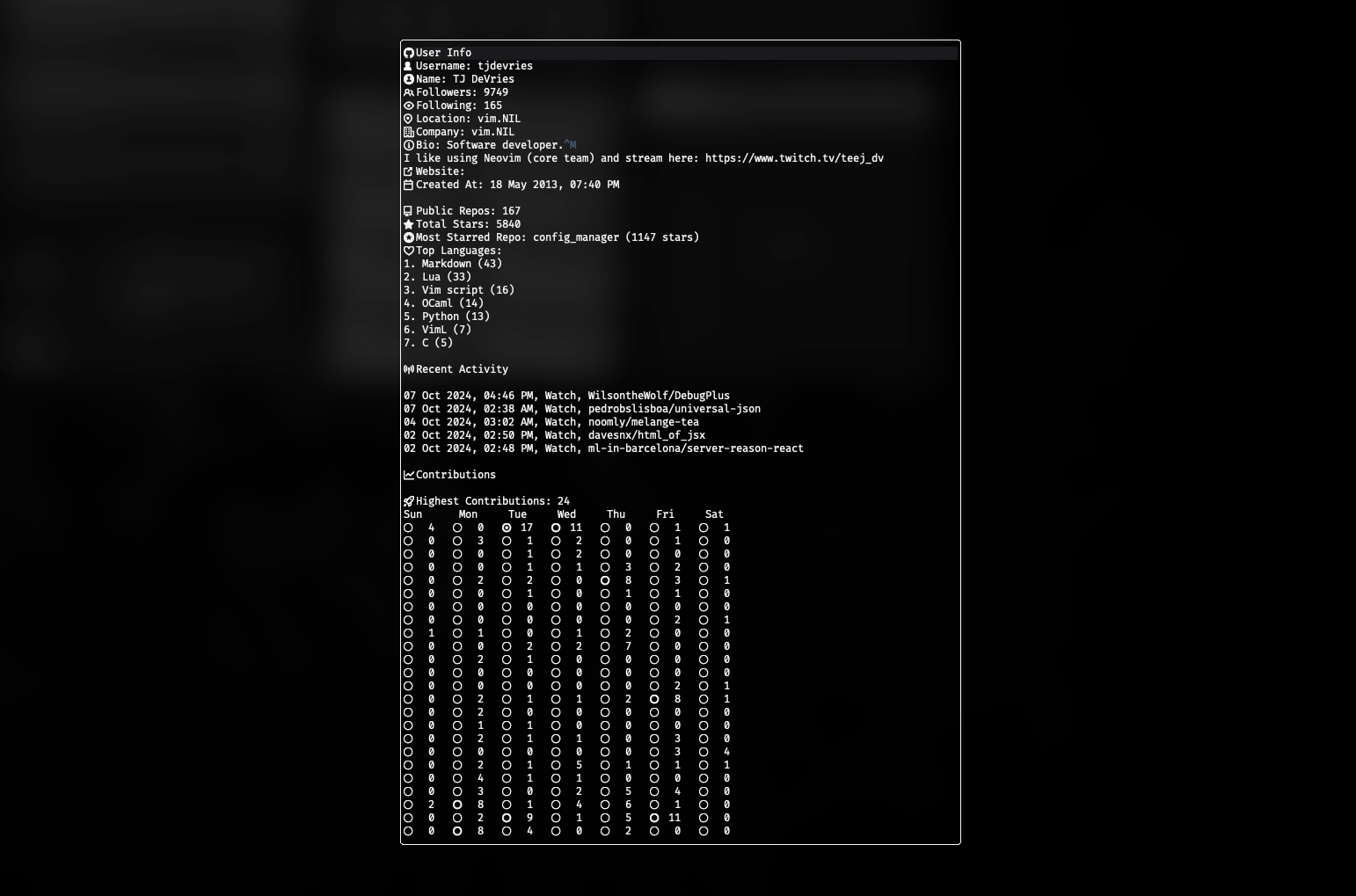Select the '7. C (5)' language row

[428, 343]
